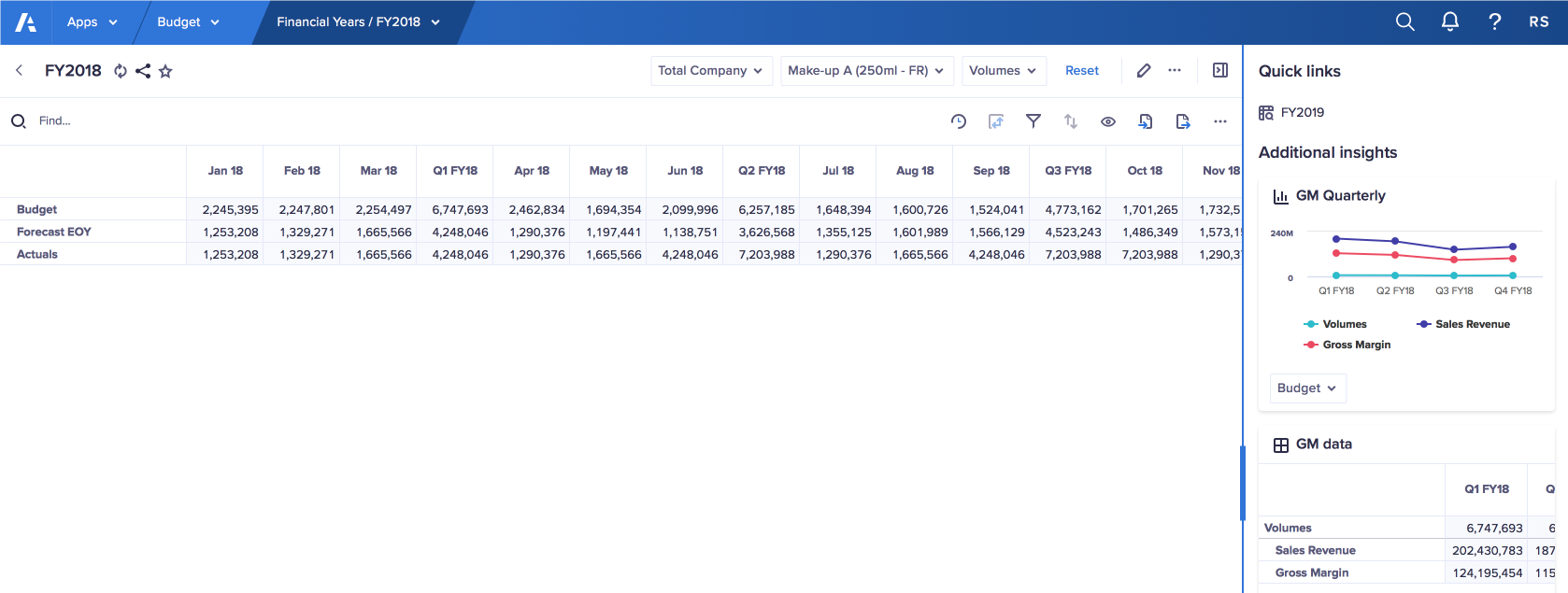The width and height of the screenshot is (1568, 593).
Task: Click the Sales Revenue legend marker
Action: tap(1424, 324)
